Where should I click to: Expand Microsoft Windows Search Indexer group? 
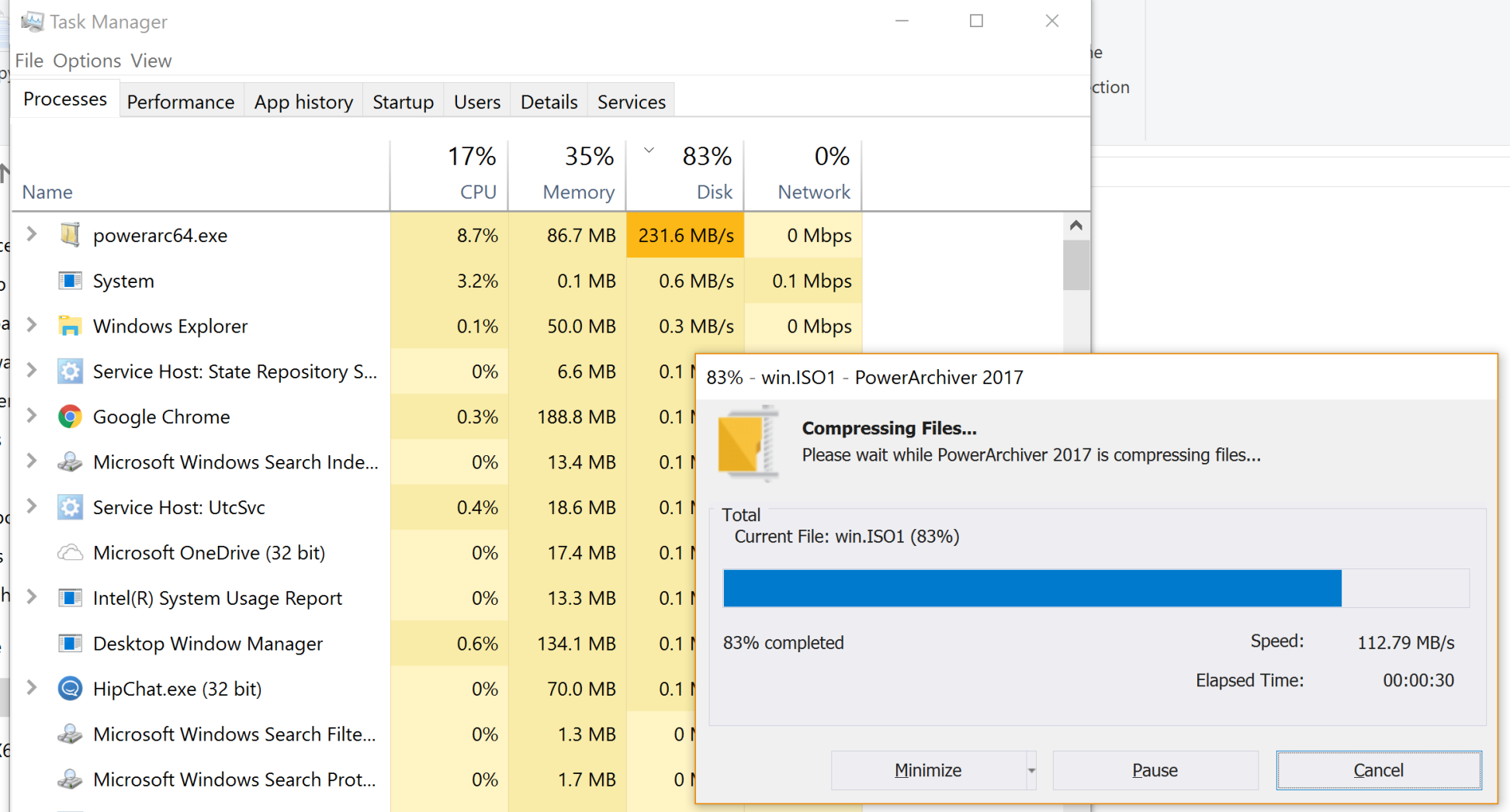coord(32,461)
